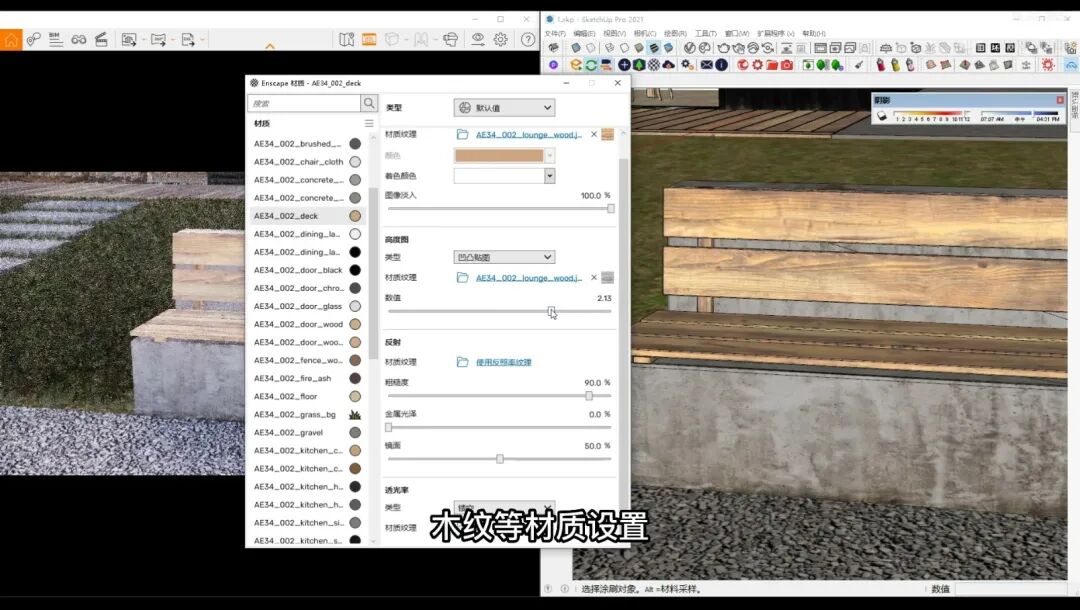1080x610 pixels.
Task: Open Enscape visual settings gear icon
Action: click(500, 39)
